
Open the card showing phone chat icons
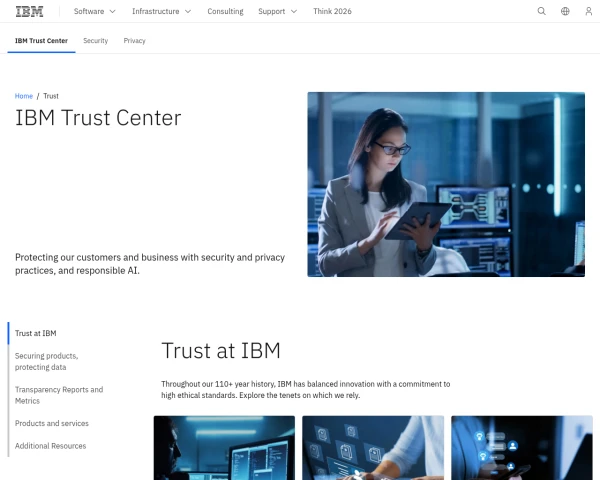pyautogui.click(x=522, y=448)
